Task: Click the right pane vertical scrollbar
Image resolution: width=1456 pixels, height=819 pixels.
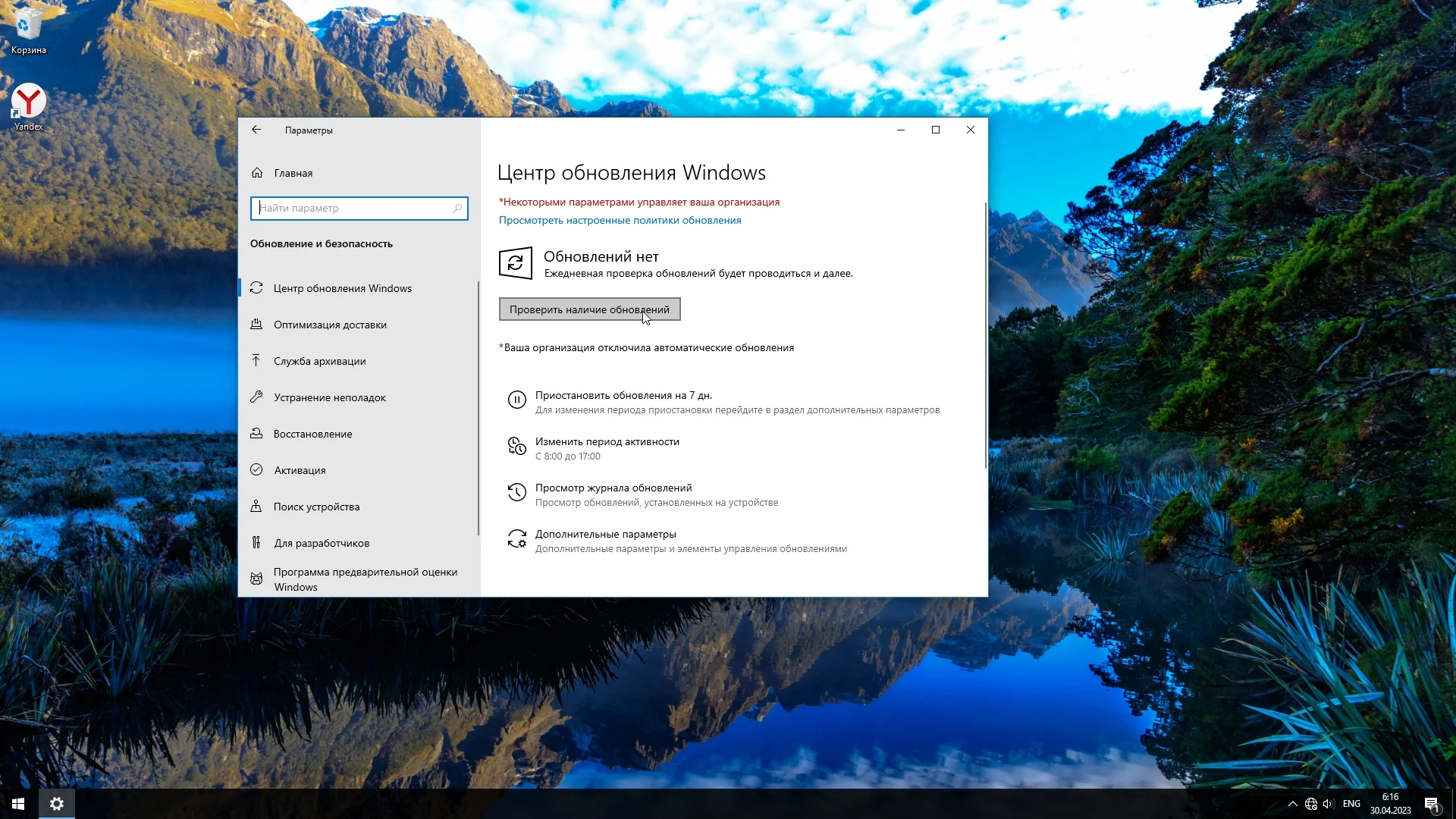Action: [x=985, y=334]
